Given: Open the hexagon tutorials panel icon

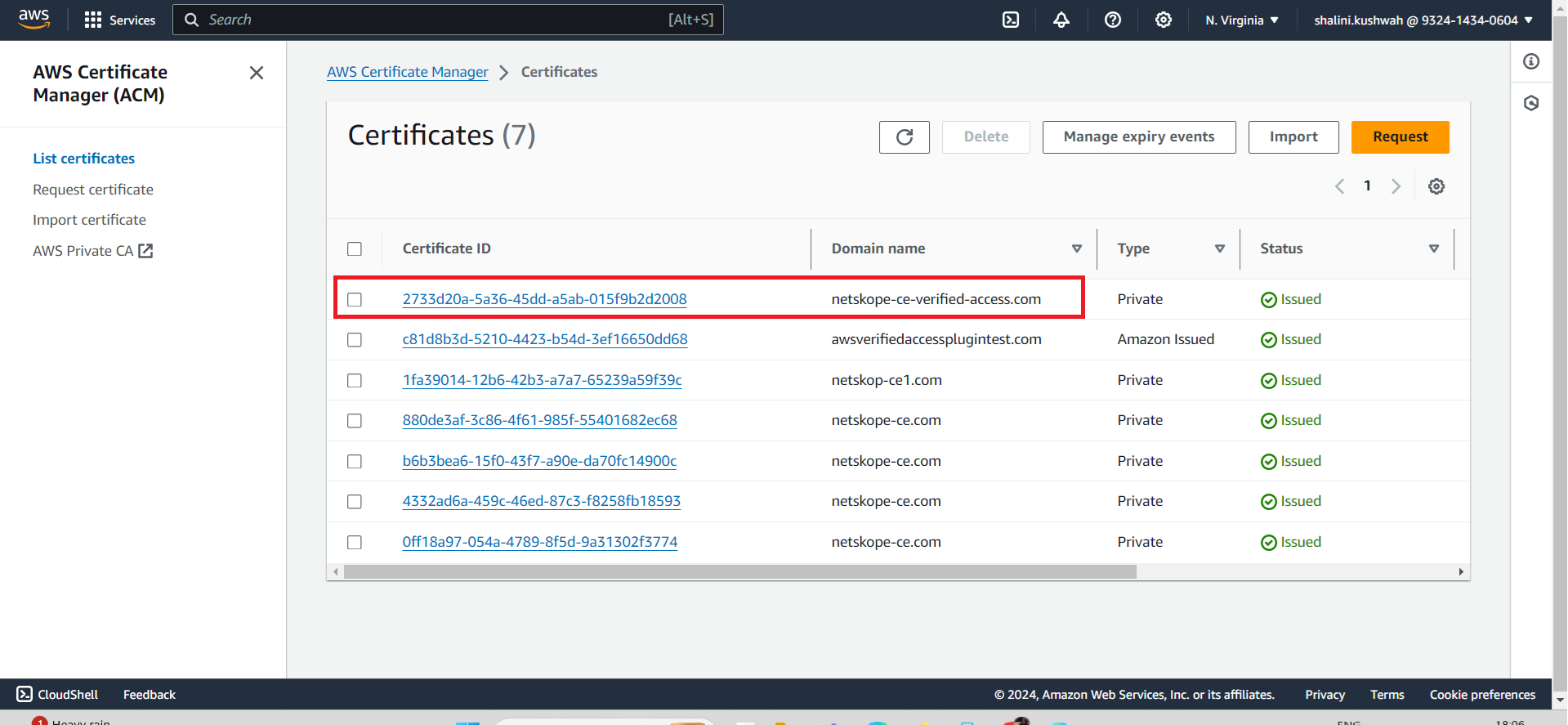Looking at the screenshot, I should click(1531, 103).
